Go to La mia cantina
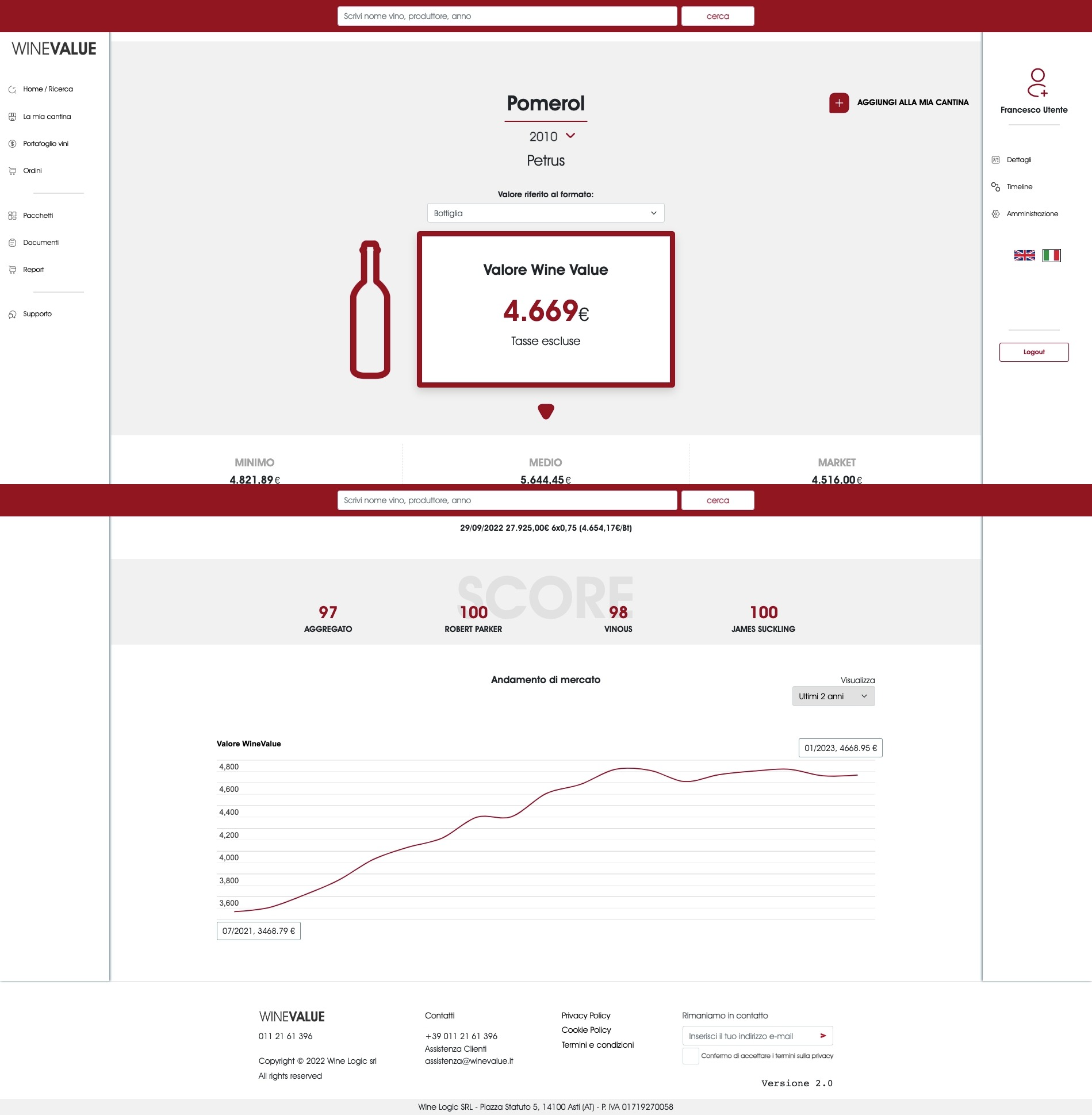Image resolution: width=1092 pixels, height=1115 pixels. coord(47,117)
